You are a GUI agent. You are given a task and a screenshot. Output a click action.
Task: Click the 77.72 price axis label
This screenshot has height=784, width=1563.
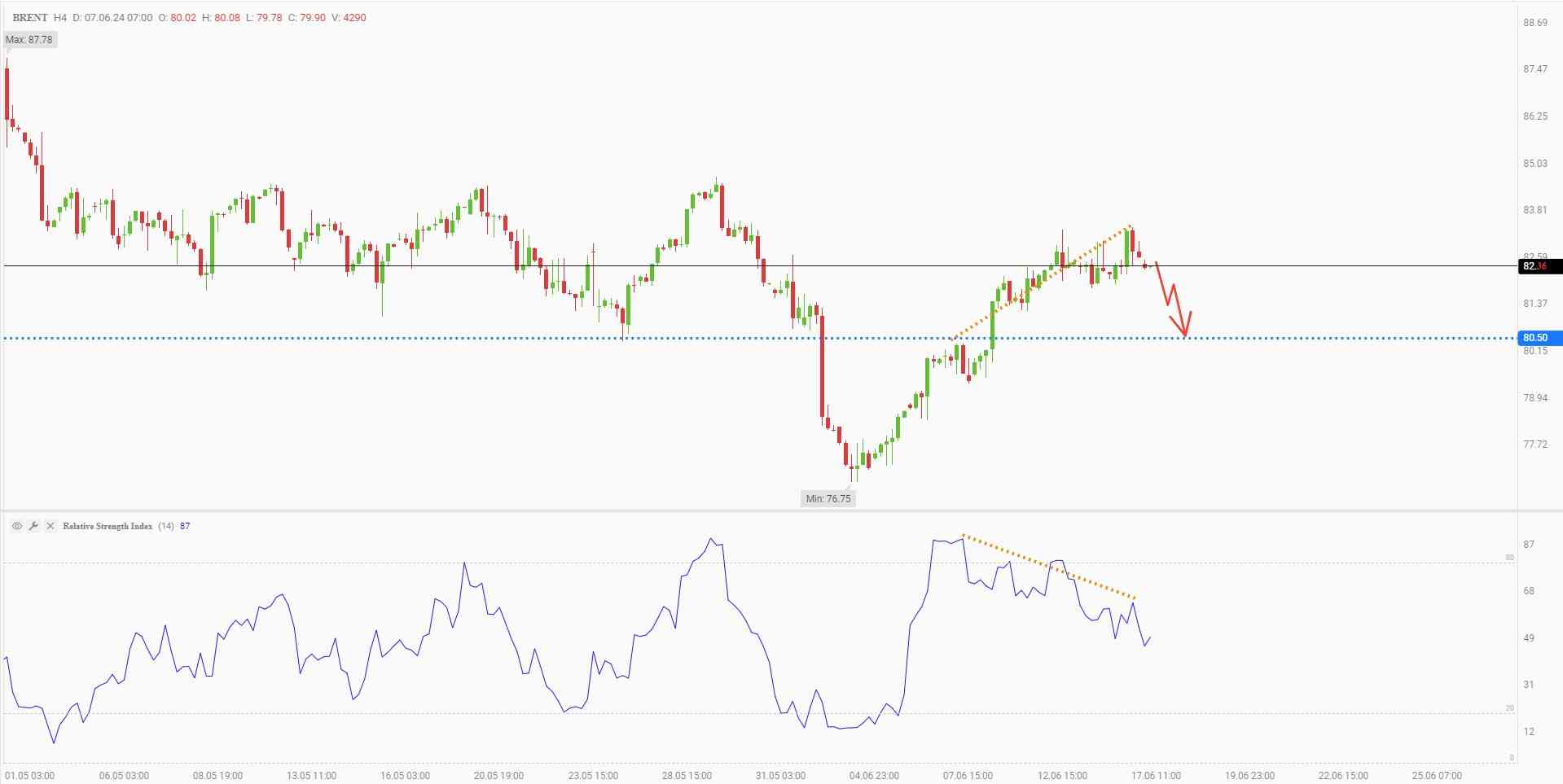pos(1535,445)
